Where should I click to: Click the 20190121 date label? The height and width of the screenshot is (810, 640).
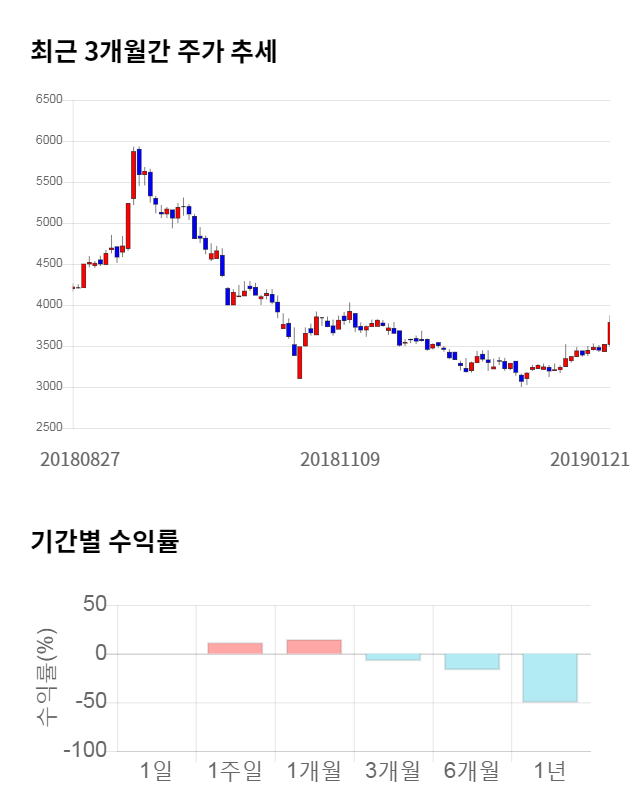pos(590,460)
